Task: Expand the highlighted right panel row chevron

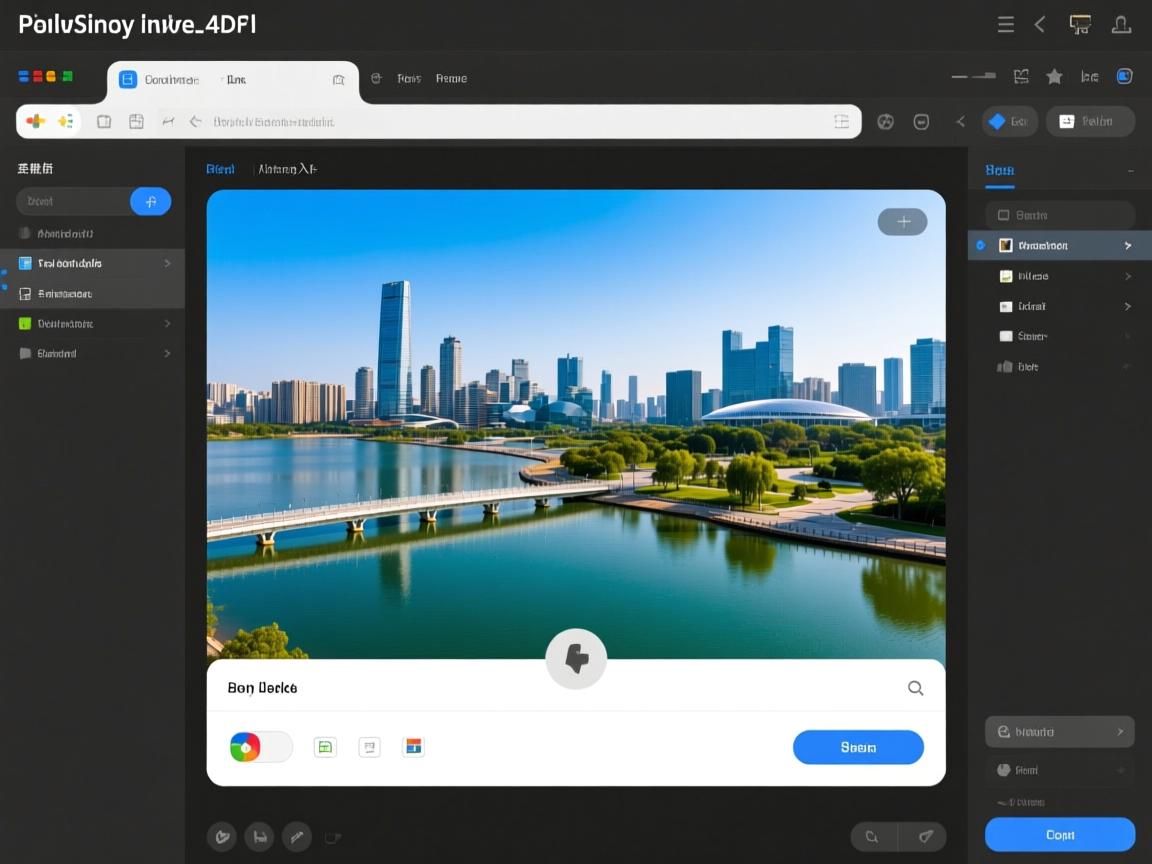Action: click(x=1128, y=245)
